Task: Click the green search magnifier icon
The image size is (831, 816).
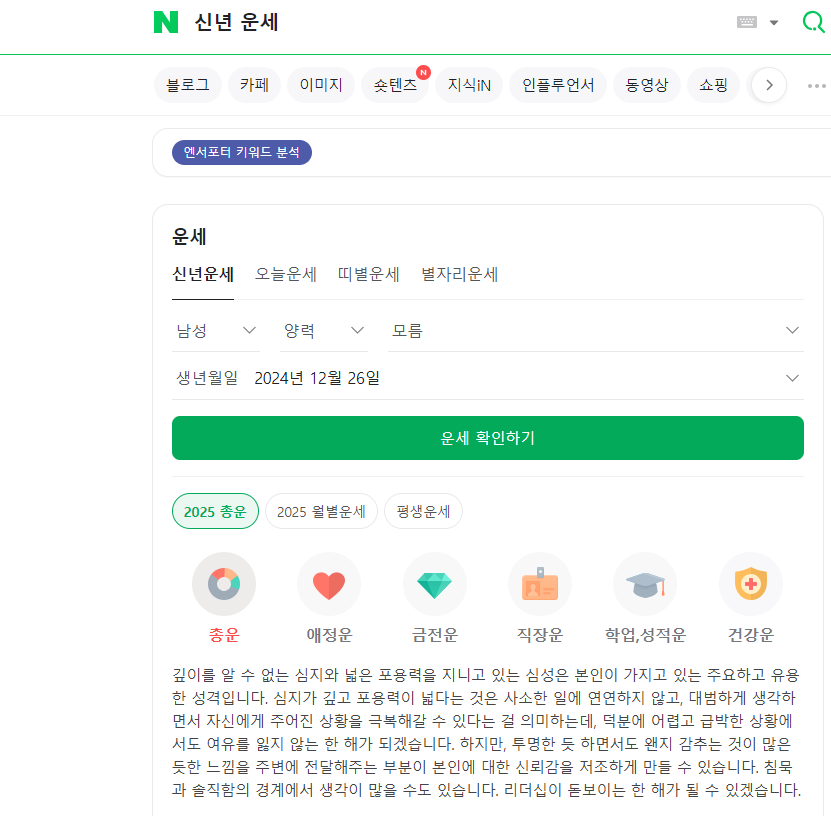Action: (x=814, y=22)
